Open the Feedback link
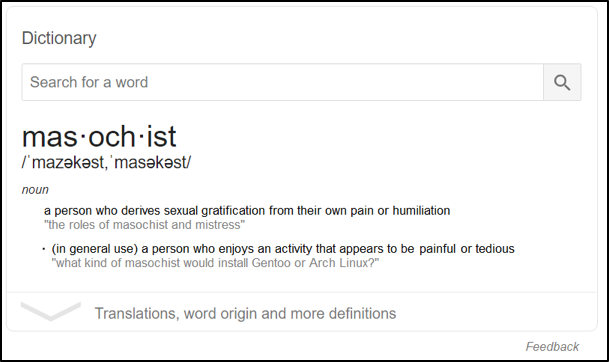Viewport: 609px width, 362px height. click(x=552, y=346)
